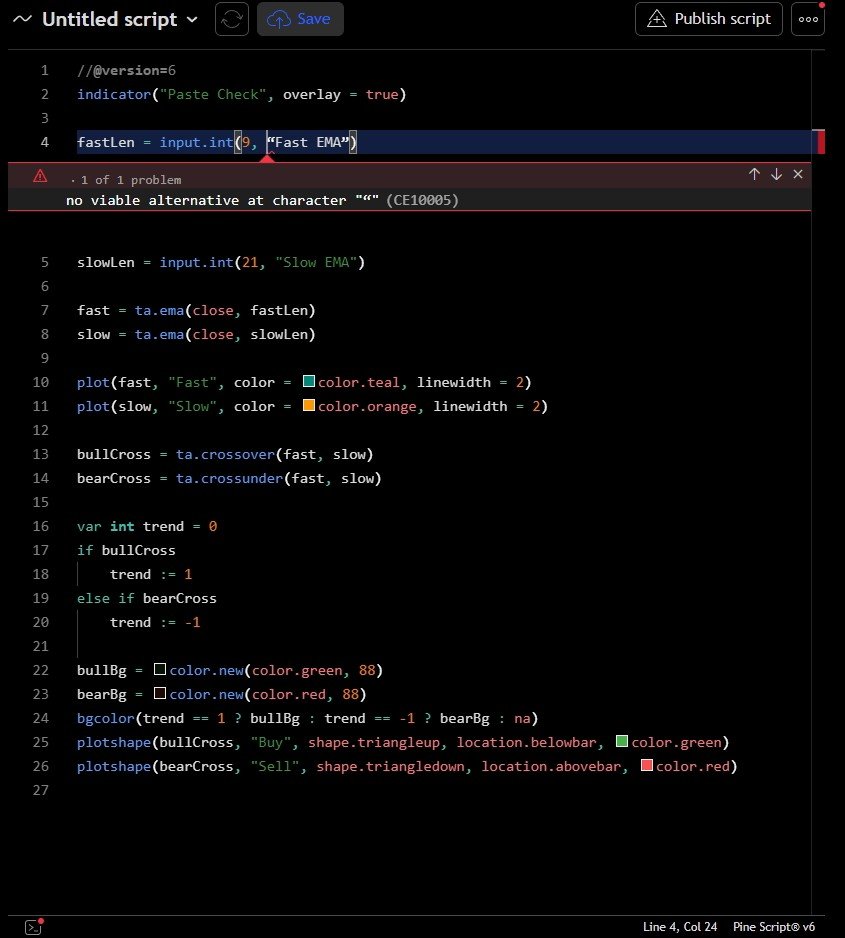The width and height of the screenshot is (845, 938).
Task: Click line number 17 in gutter
Action: click(41, 550)
